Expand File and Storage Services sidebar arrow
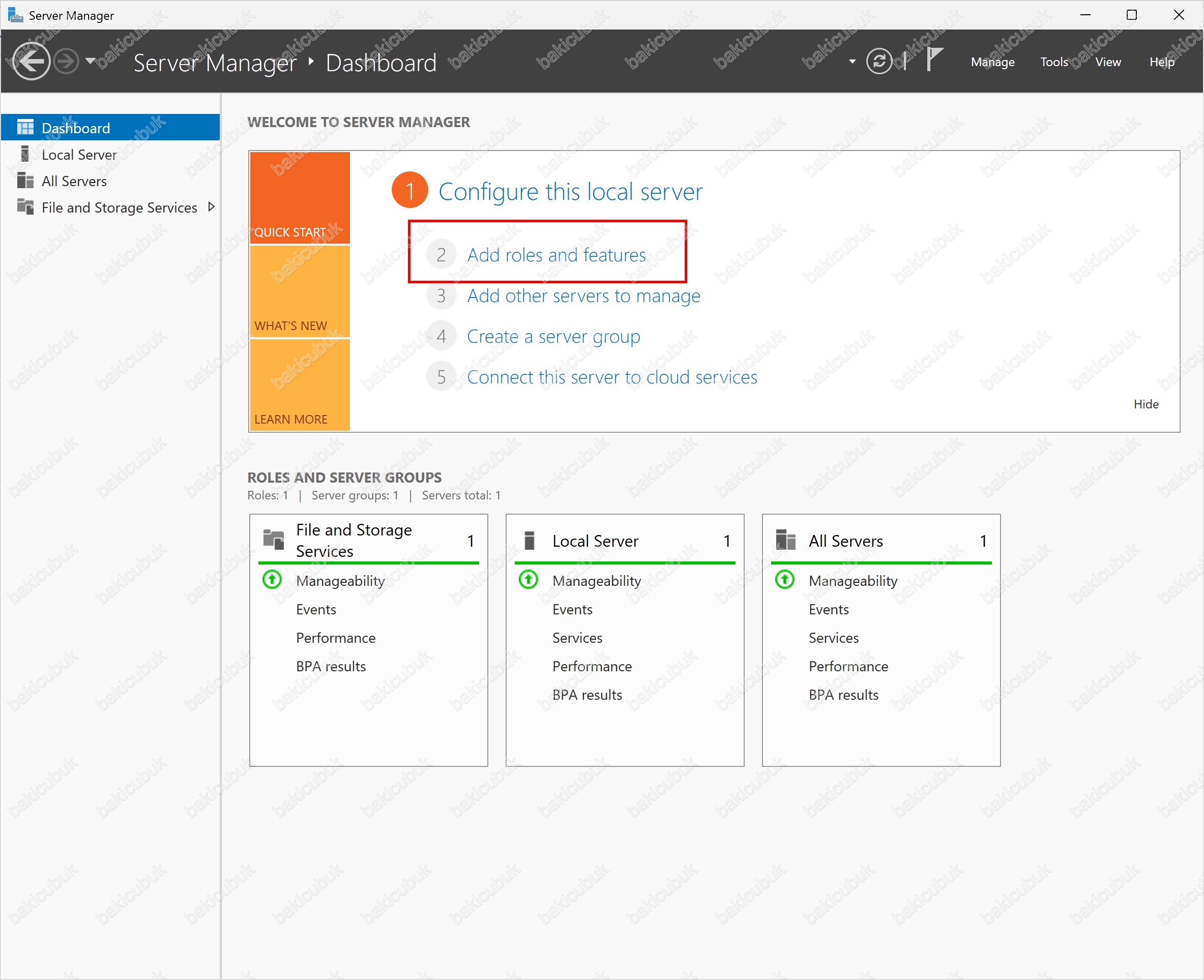This screenshot has width=1204, height=980. point(212,206)
